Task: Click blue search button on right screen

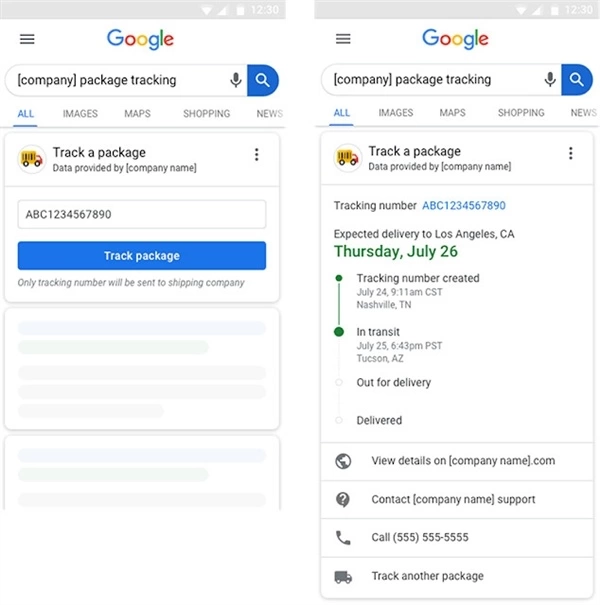Action: [577, 80]
